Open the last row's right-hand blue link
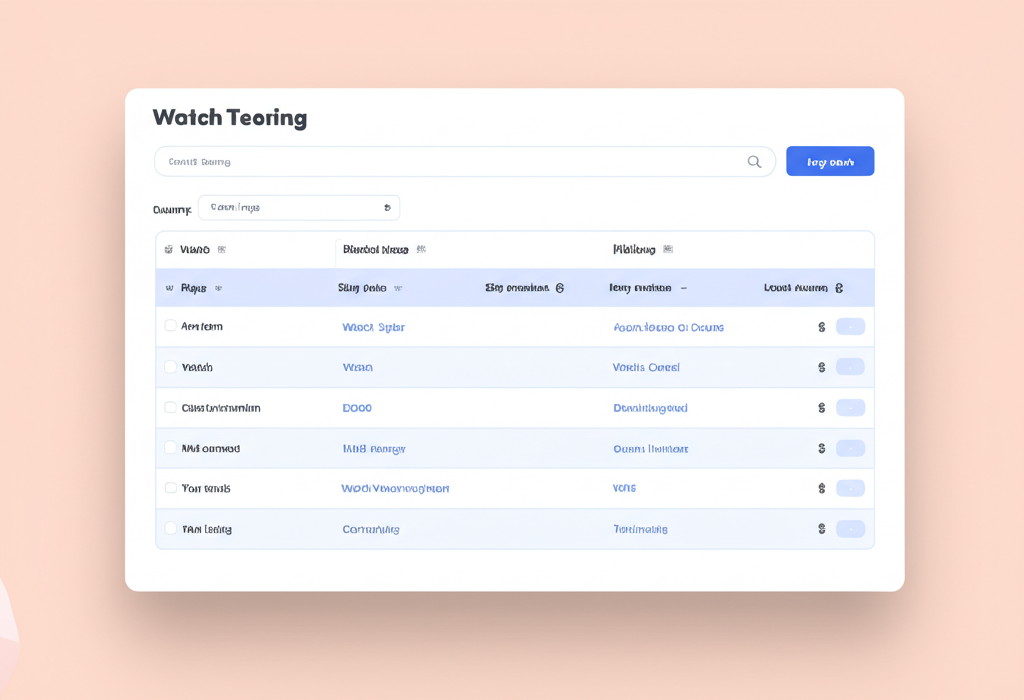This screenshot has height=700, width=1024. point(640,529)
